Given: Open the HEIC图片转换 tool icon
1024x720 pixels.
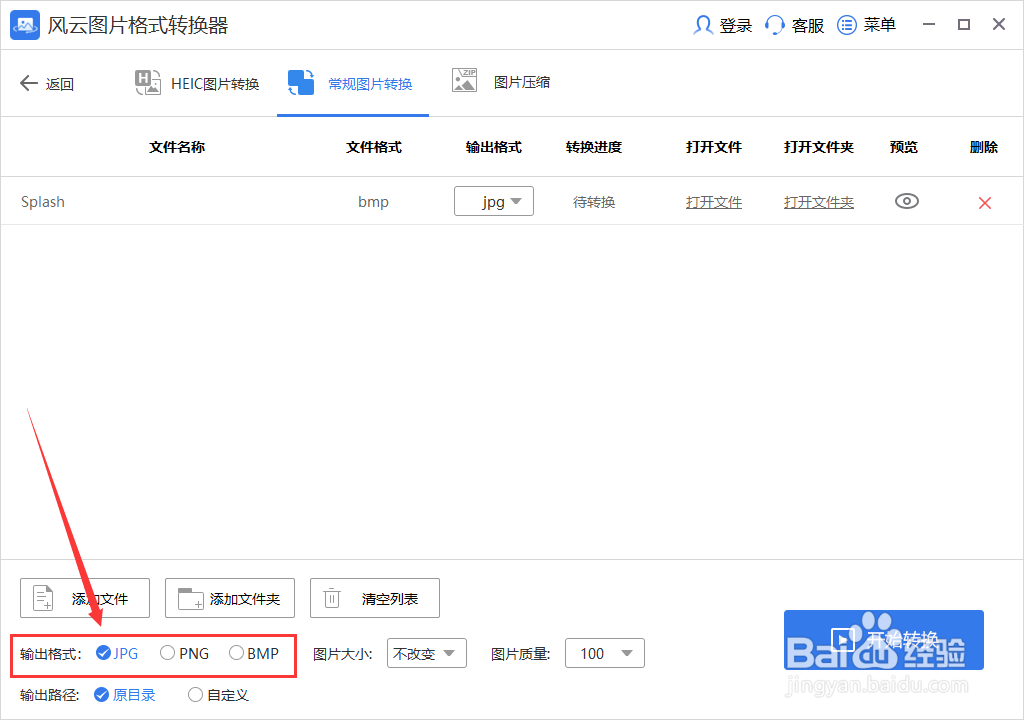Looking at the screenshot, I should coord(148,83).
